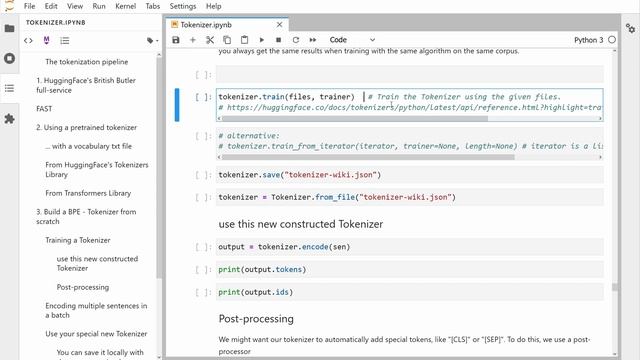Click horizontal scrollbar of tokenizer.train cell

pyautogui.click(x=355, y=118)
